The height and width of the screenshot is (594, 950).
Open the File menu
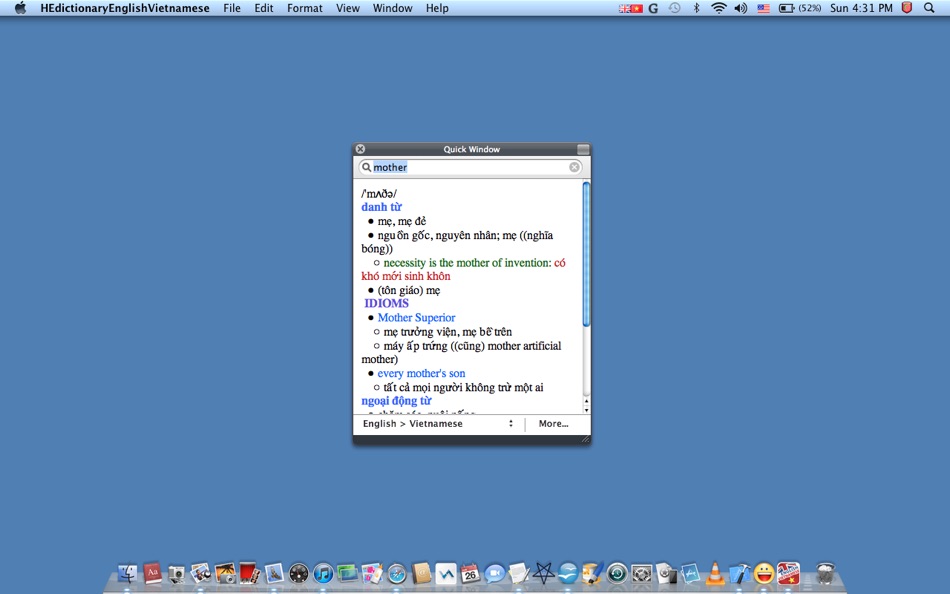pyautogui.click(x=231, y=8)
